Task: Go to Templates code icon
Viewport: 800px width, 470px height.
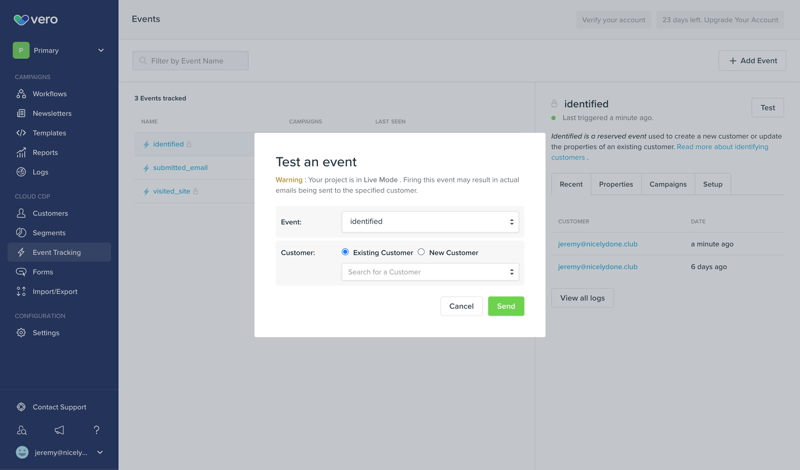Action: click(21, 133)
